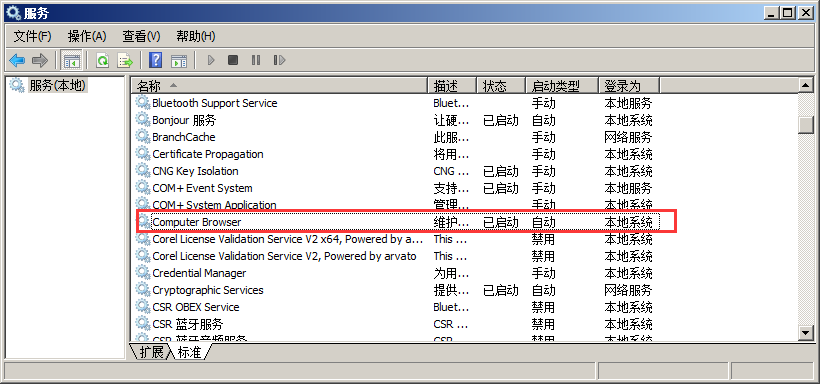This screenshot has width=820, height=384.
Task: Switch to the 扩展 tab
Action: [x=151, y=352]
